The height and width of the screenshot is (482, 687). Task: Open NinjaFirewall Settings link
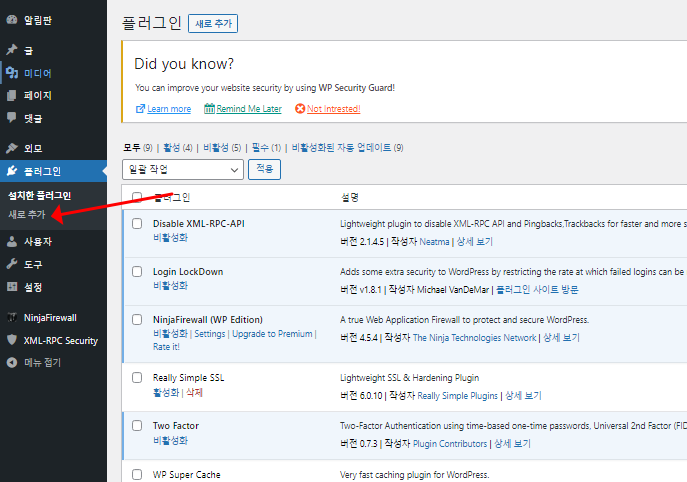click(x=210, y=334)
